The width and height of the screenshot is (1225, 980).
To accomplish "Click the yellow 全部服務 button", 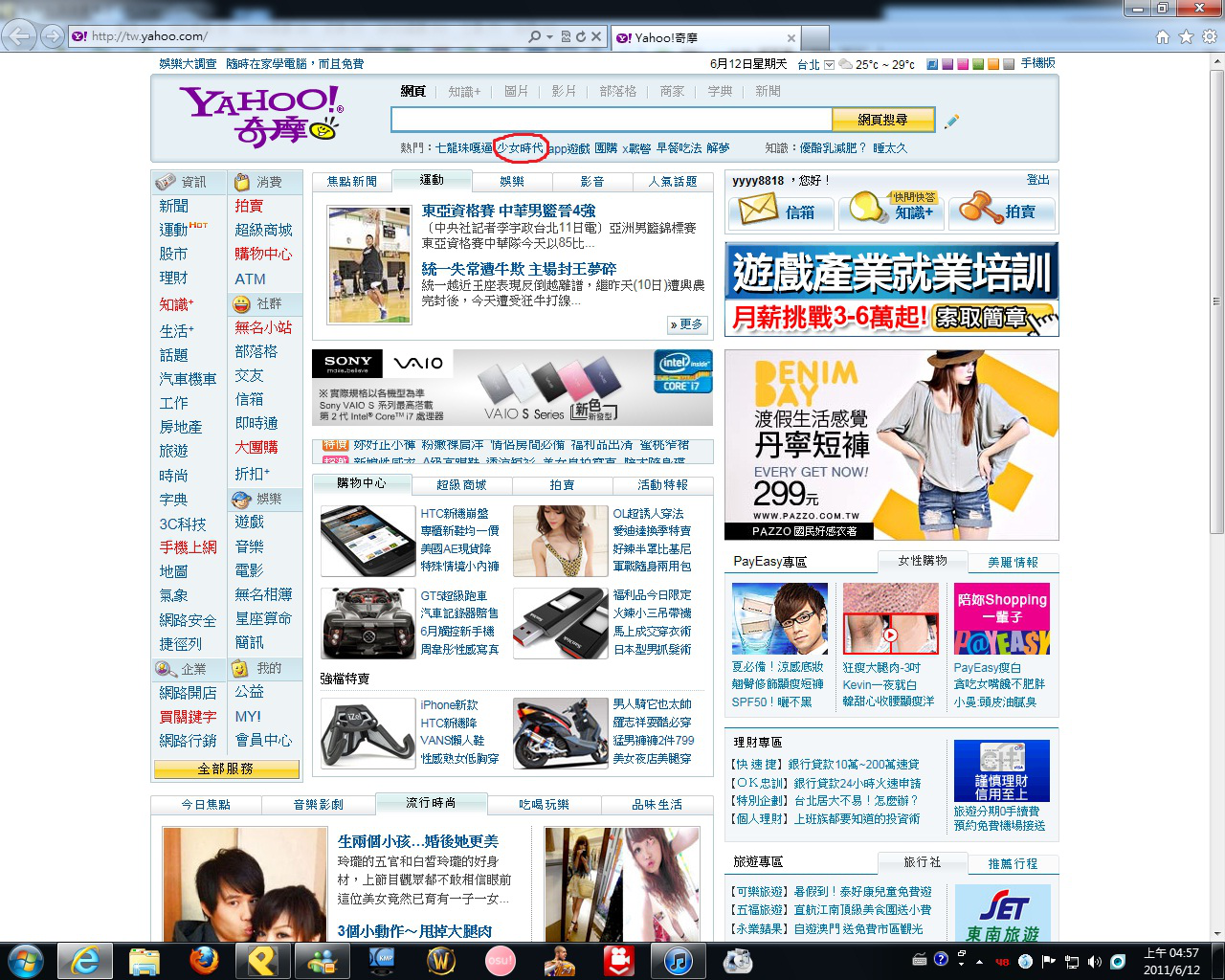I will coord(226,769).
